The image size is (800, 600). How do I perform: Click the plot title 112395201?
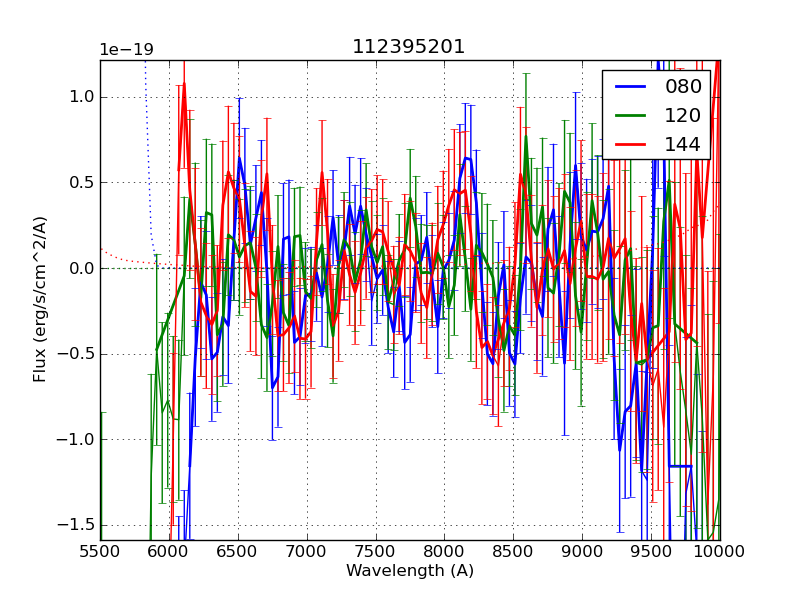click(x=409, y=47)
